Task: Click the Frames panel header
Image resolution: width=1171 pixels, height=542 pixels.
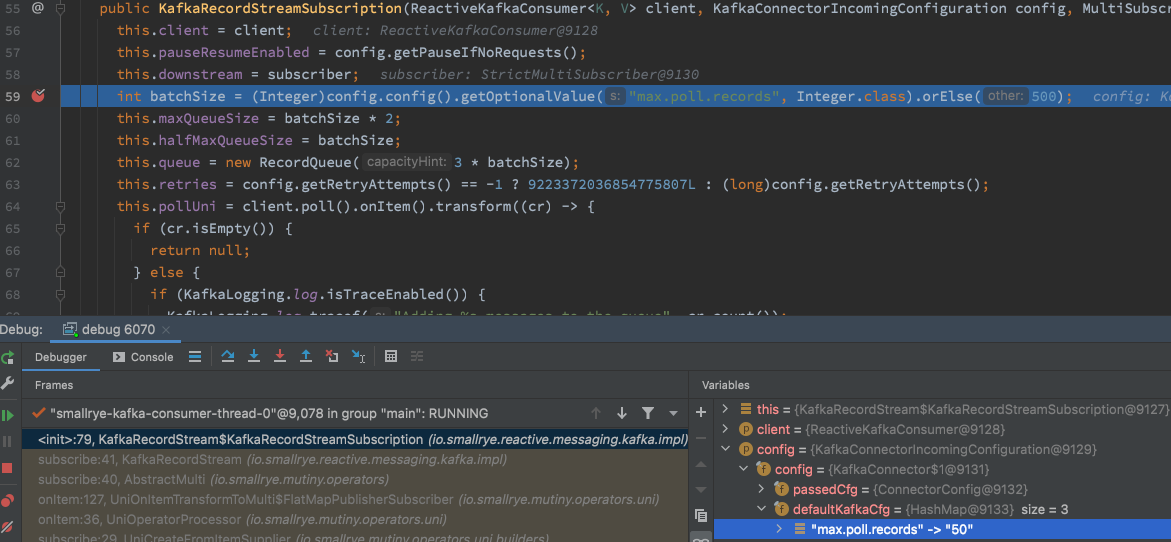Action: pyautogui.click(x=54, y=385)
